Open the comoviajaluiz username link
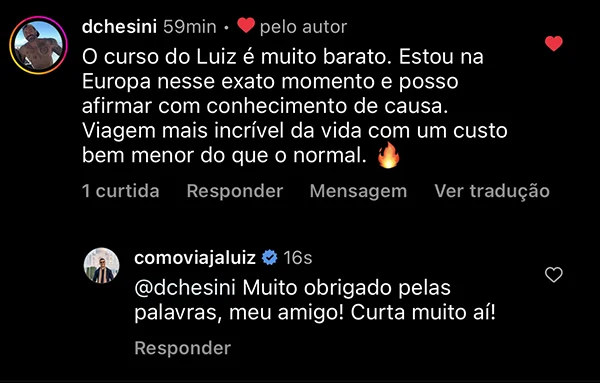Screen dimensions: 600x383 click(x=195, y=258)
